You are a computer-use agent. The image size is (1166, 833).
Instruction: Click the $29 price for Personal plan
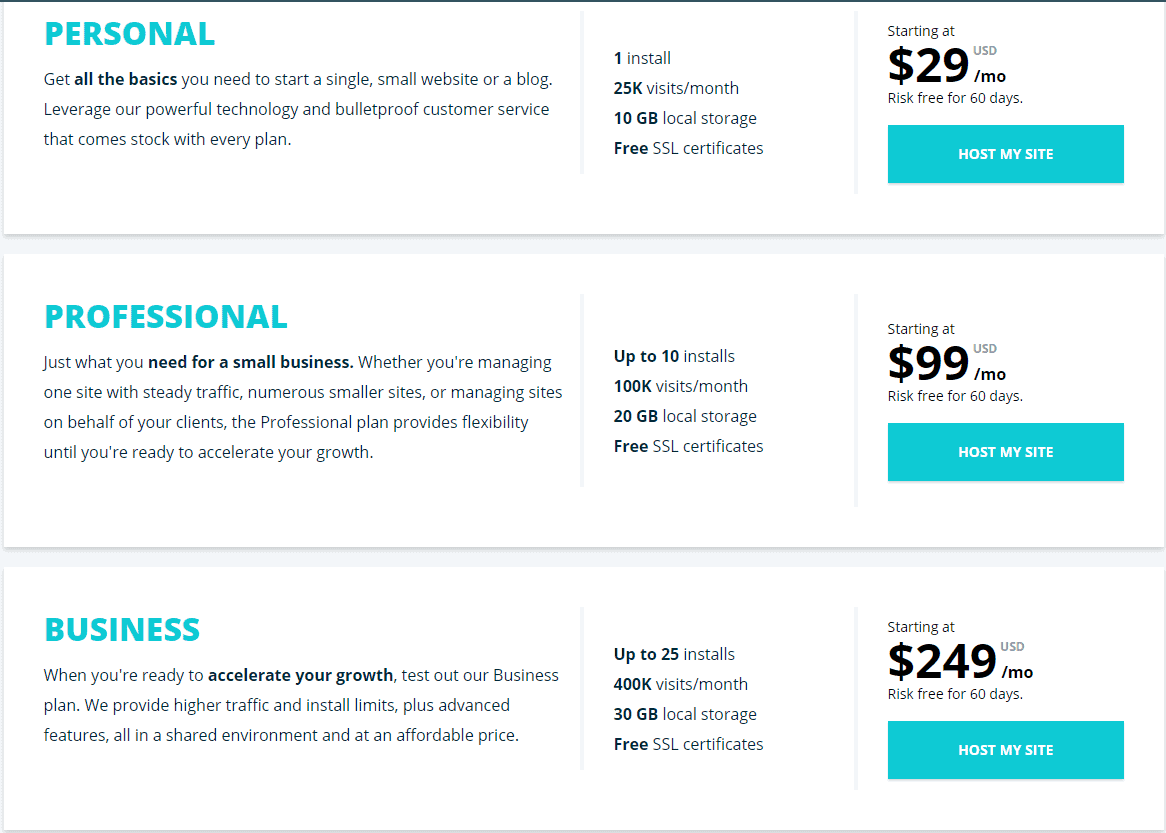click(928, 65)
